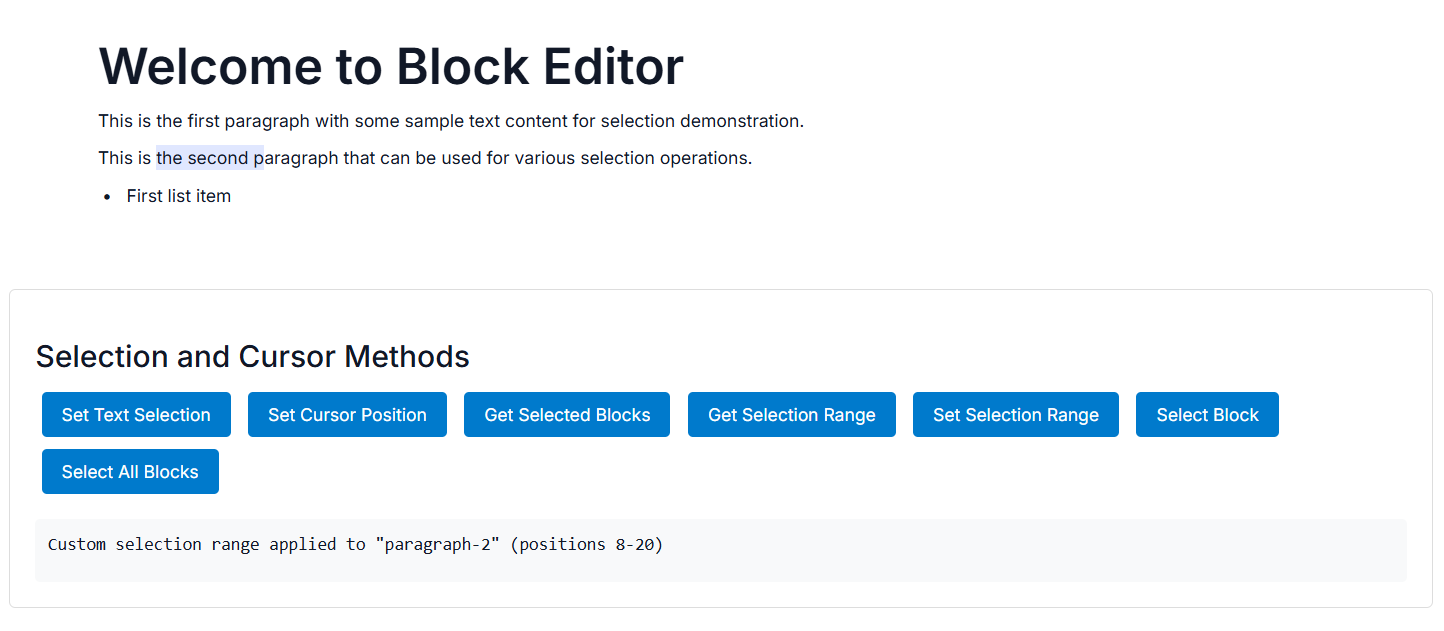The image size is (1444, 631).
Task: Place cursor in the first paragraph
Action: (x=450, y=122)
